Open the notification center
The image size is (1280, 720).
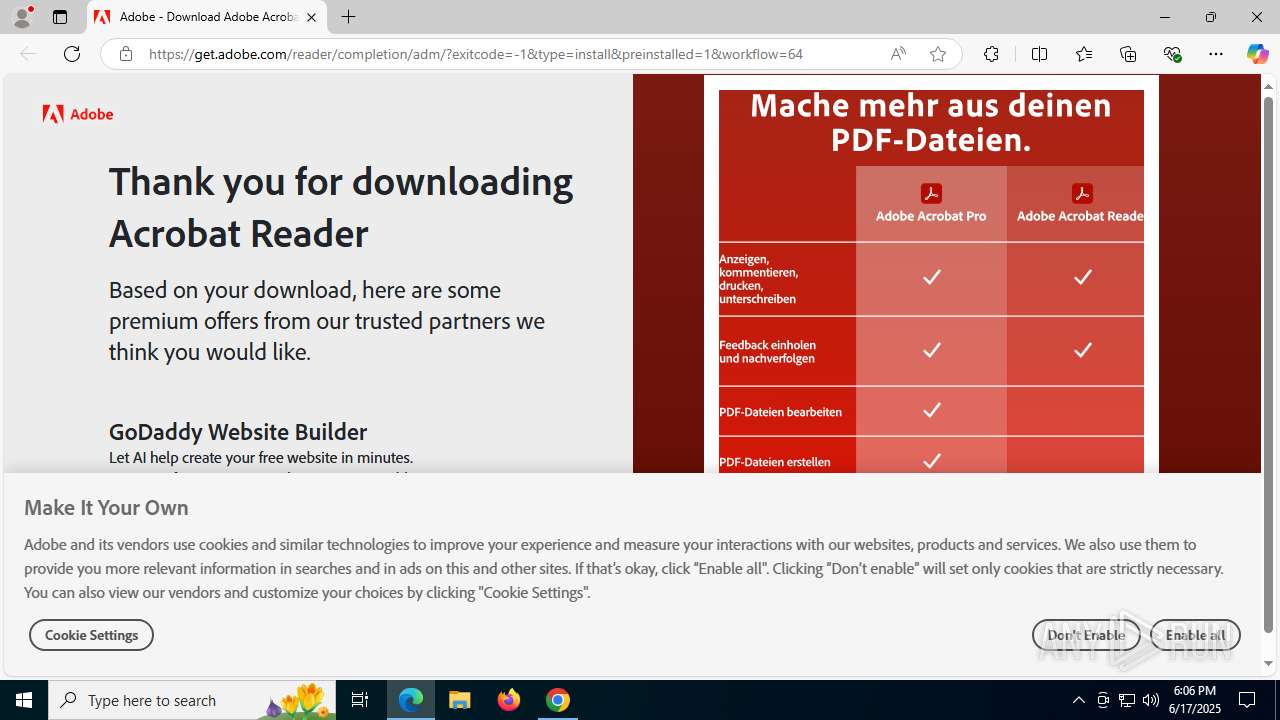(x=1247, y=700)
